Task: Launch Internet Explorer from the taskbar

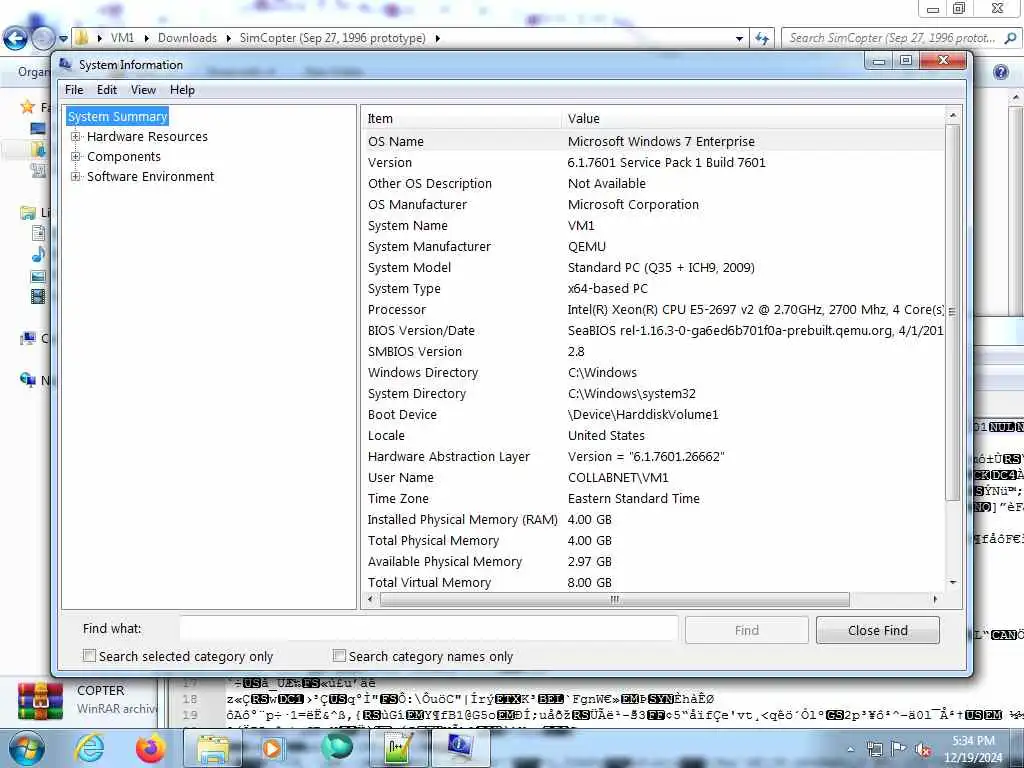Action: point(89,749)
